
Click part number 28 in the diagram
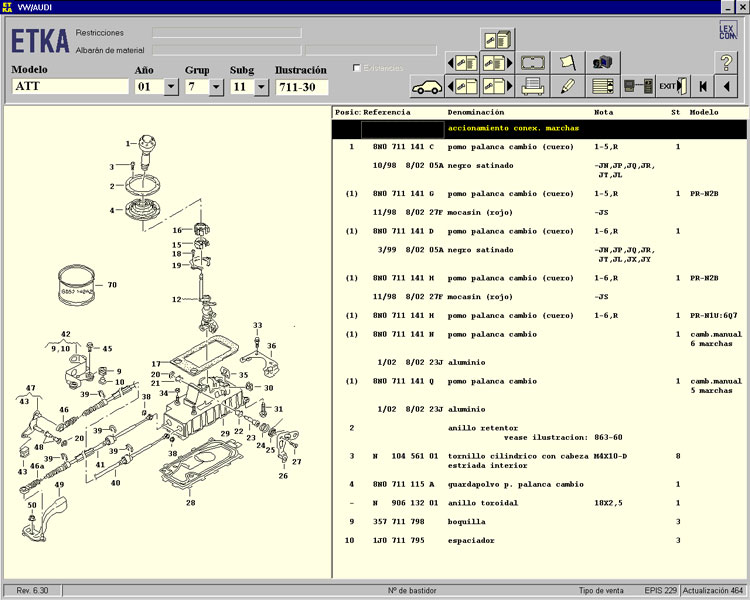pyautogui.click(x=190, y=502)
